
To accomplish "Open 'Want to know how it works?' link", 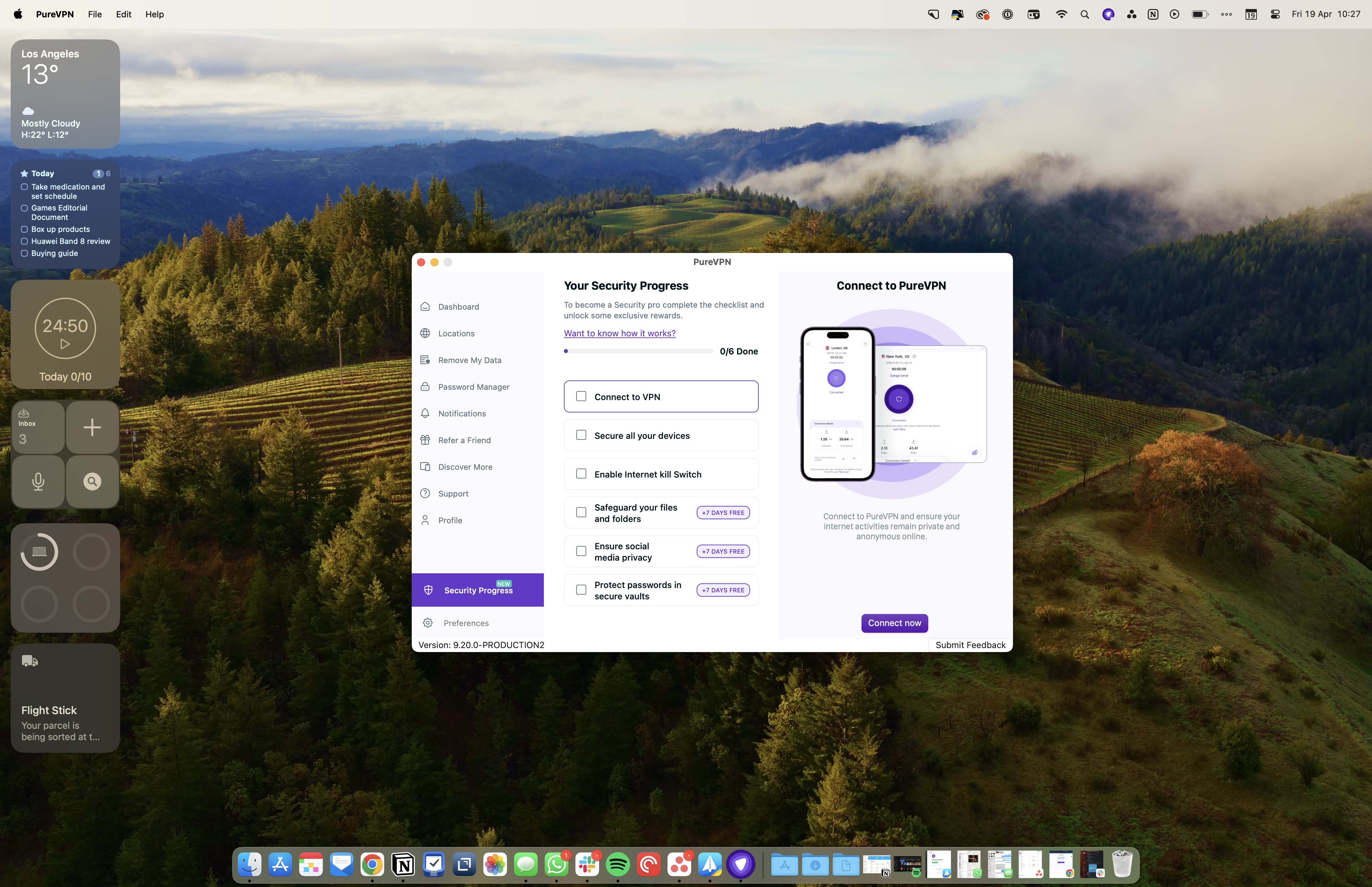I will (620, 333).
